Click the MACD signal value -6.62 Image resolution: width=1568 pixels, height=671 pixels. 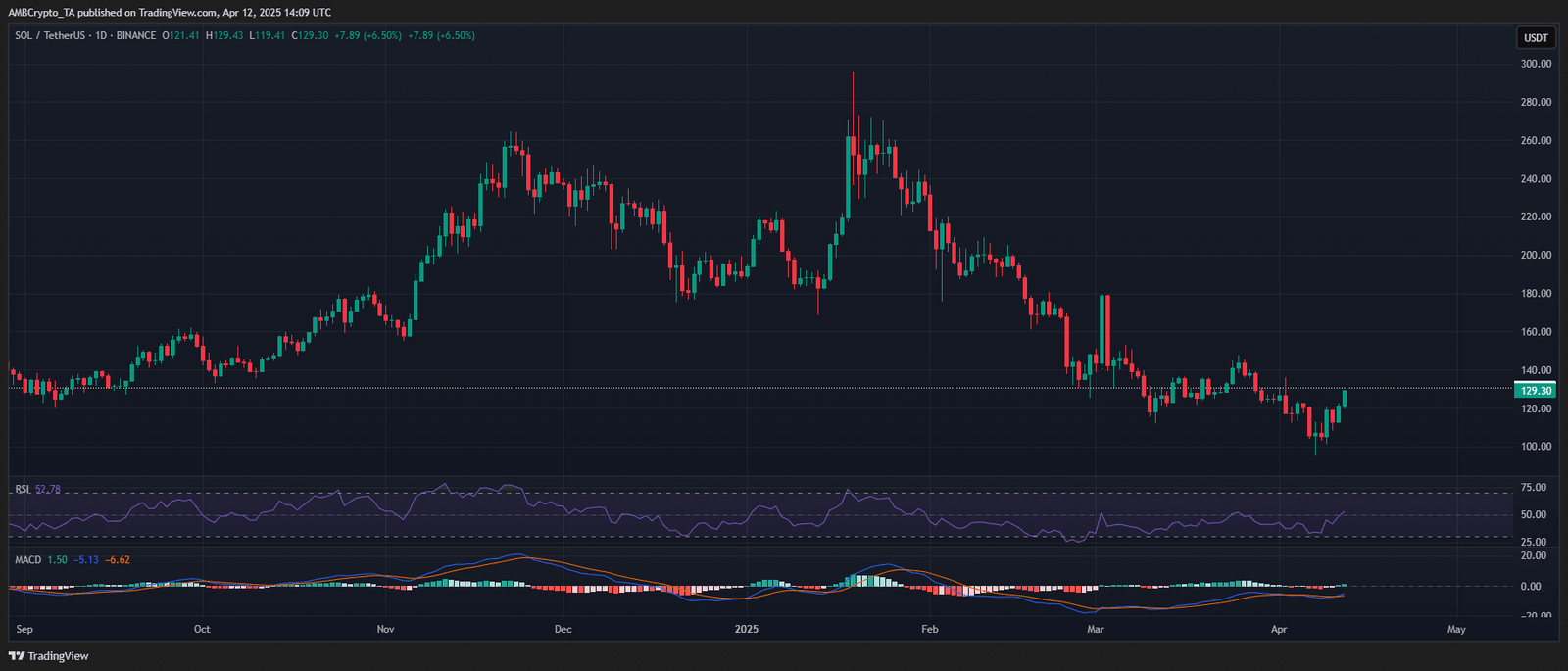(118, 559)
